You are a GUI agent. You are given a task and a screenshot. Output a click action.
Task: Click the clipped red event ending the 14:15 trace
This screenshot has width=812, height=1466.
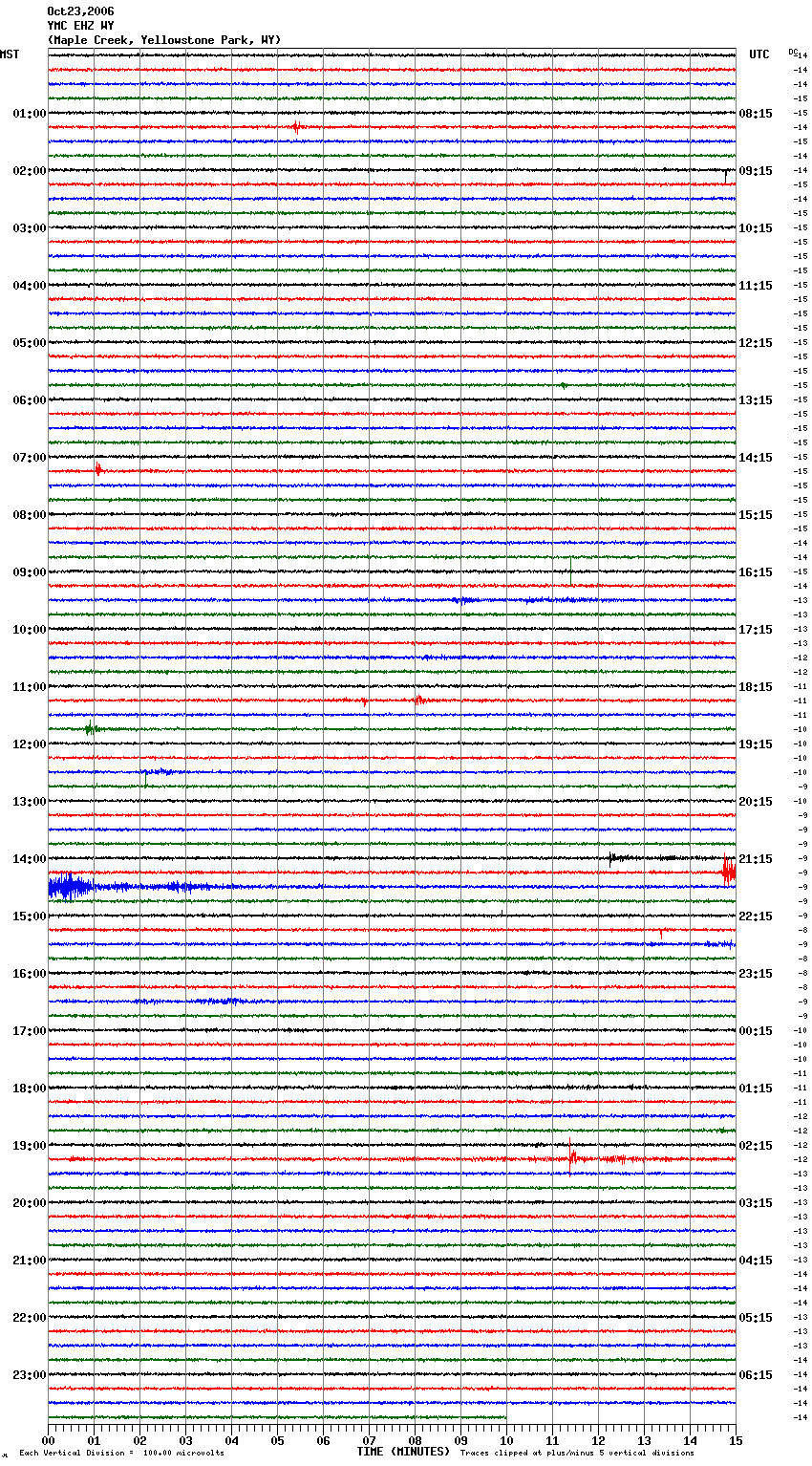728,871
